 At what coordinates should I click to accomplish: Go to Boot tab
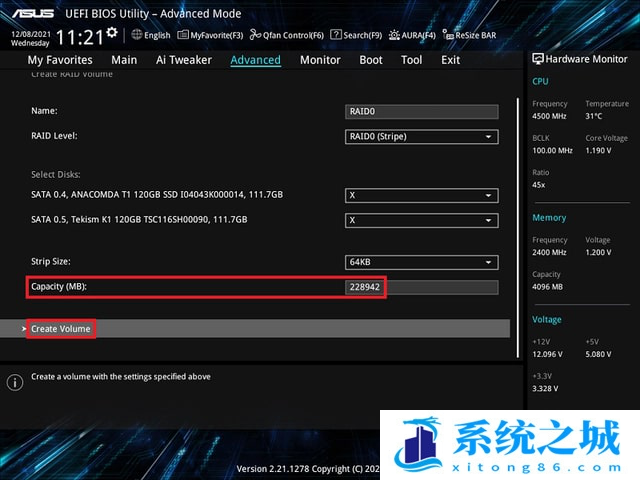tap(371, 60)
